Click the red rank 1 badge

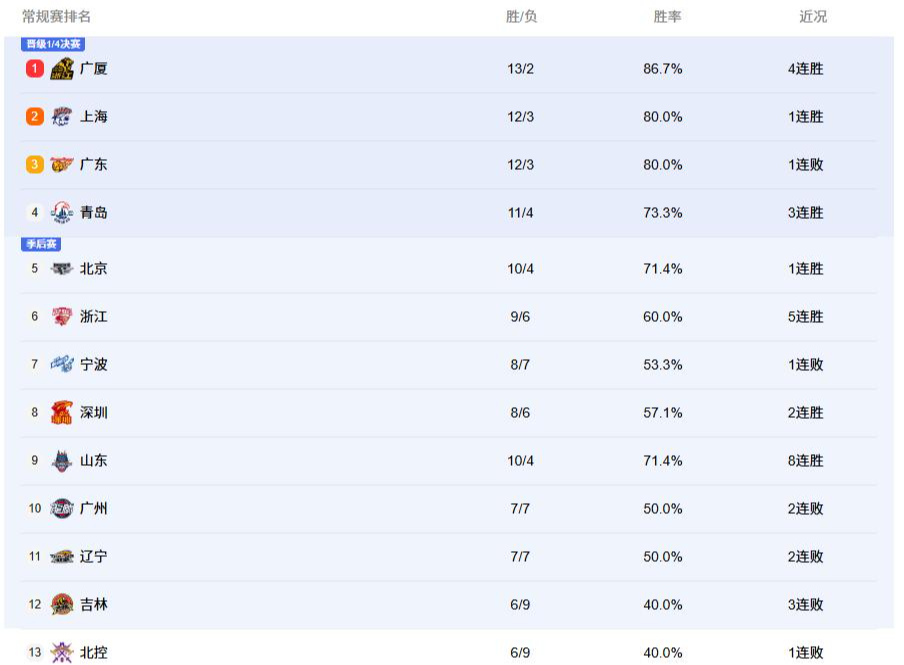[35, 69]
